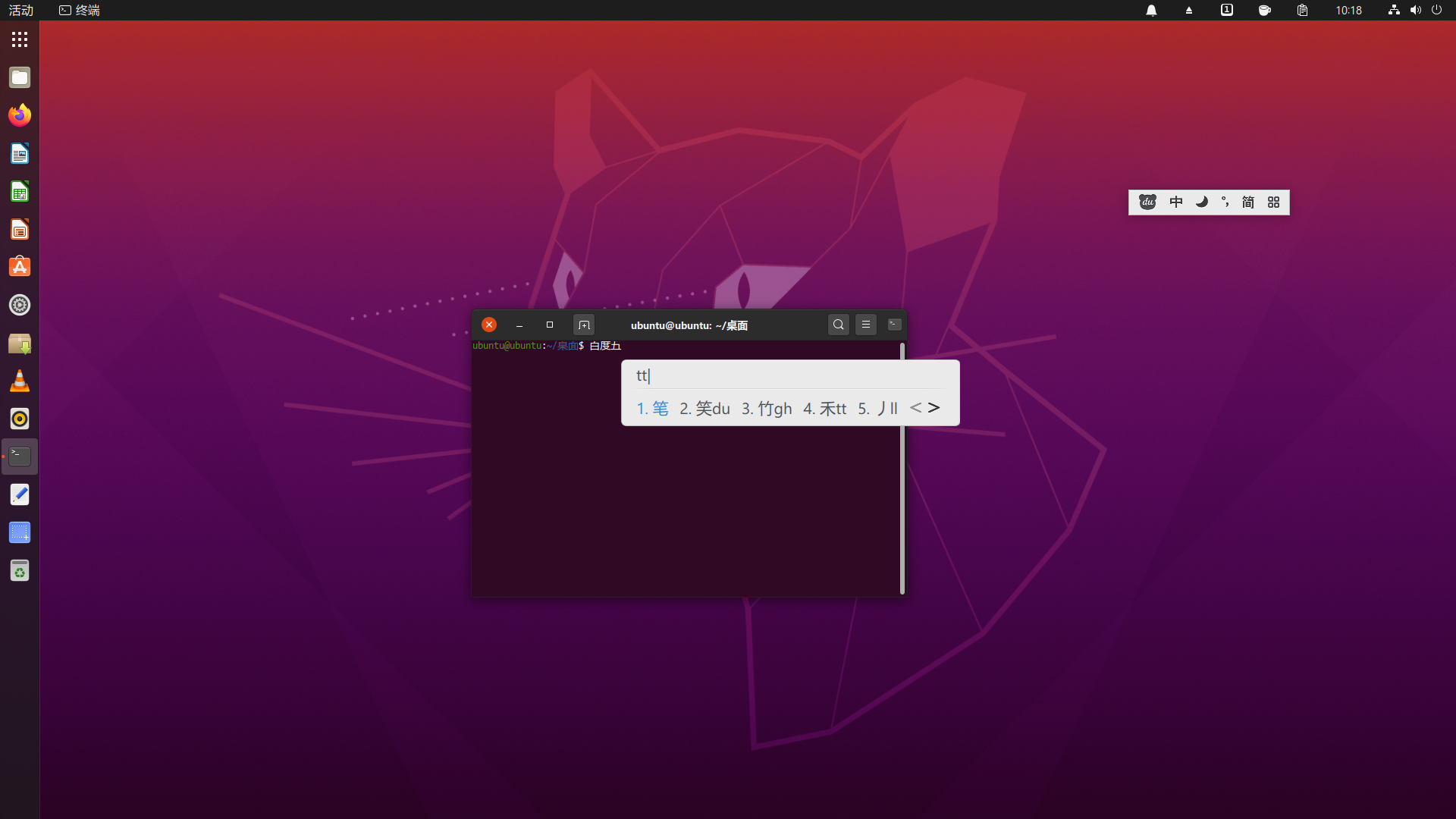
Task: Click the Baidu logo on input toolbar
Action: coord(1147,202)
